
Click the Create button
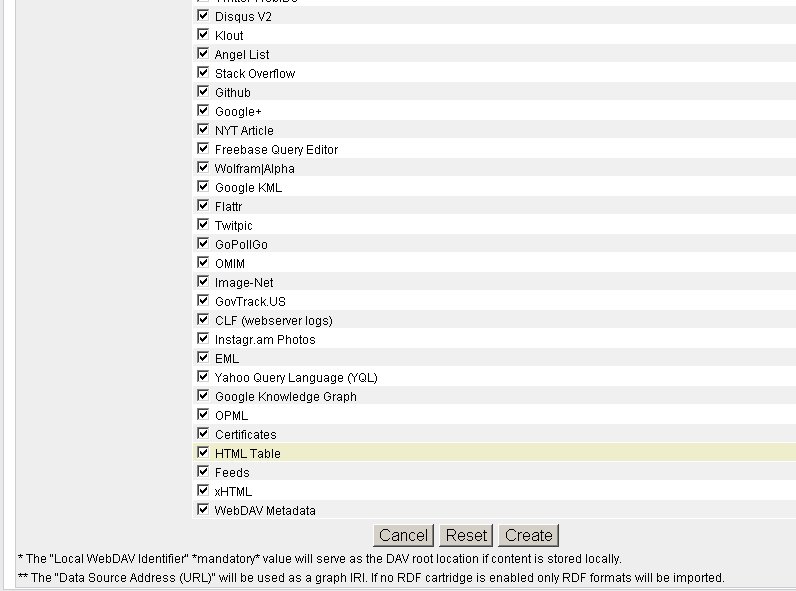(x=529, y=535)
